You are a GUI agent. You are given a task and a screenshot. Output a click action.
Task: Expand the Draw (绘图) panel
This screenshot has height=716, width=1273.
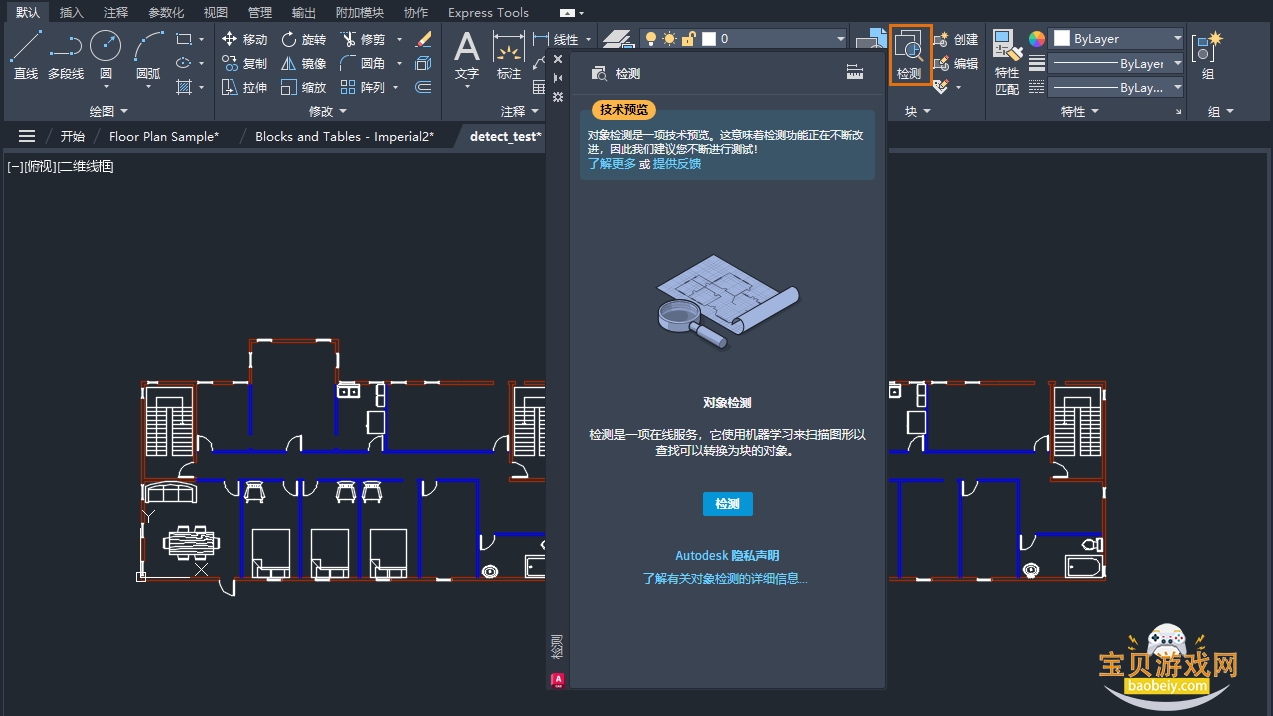coord(108,111)
